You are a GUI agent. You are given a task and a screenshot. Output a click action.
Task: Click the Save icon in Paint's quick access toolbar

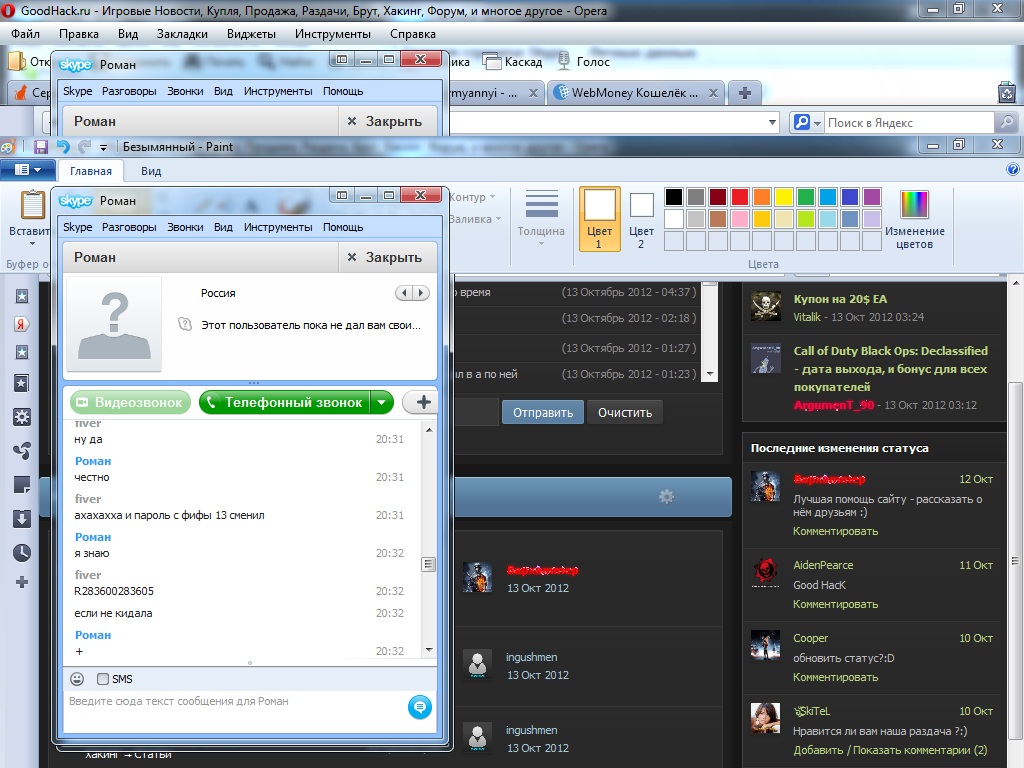pyautogui.click(x=40, y=147)
